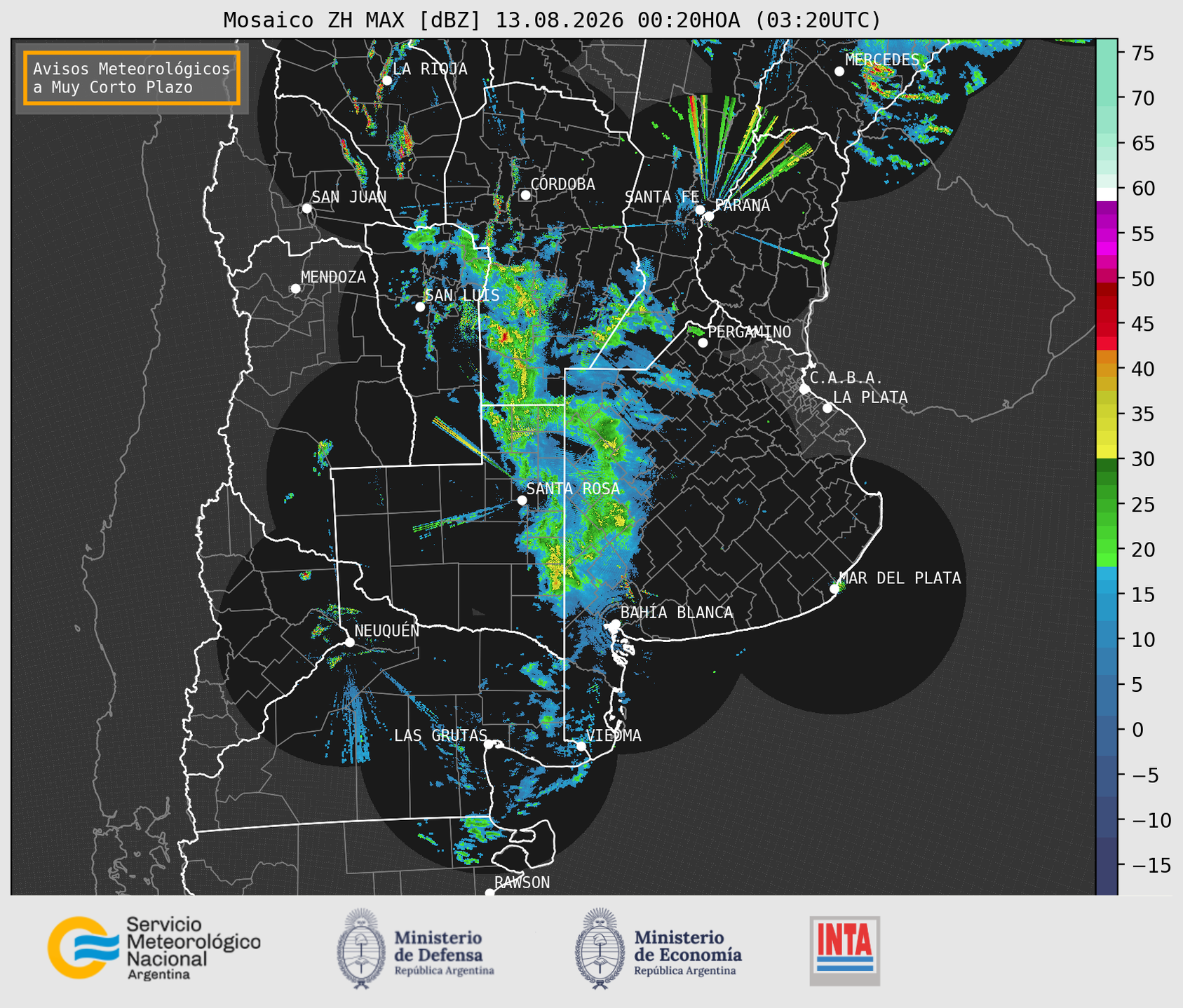The image size is (1183, 1008).
Task: Click the Córdoba city marker dot
Action: click(x=525, y=195)
